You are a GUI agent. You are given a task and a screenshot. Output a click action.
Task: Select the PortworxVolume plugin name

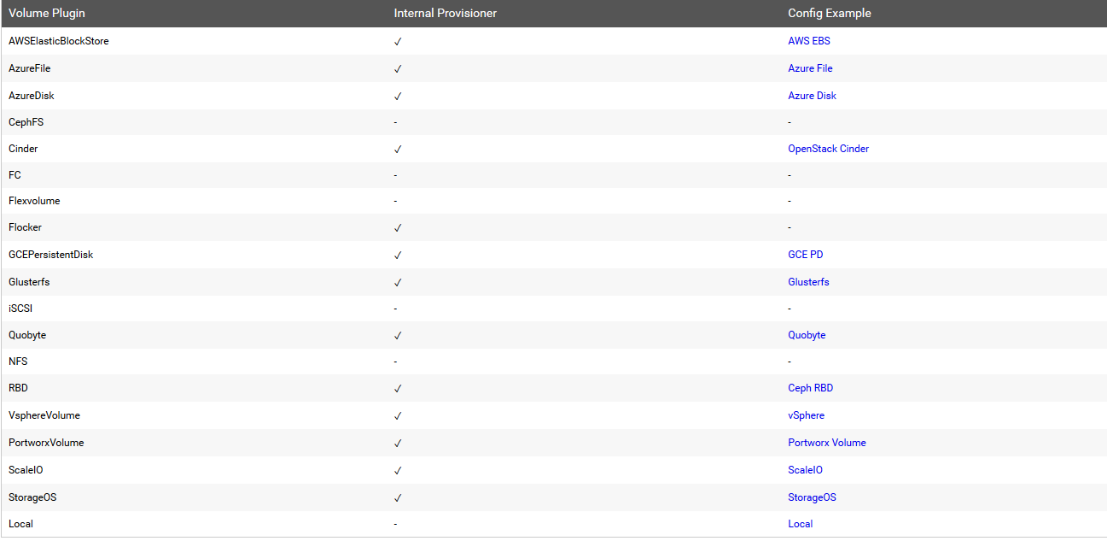[x=47, y=442]
